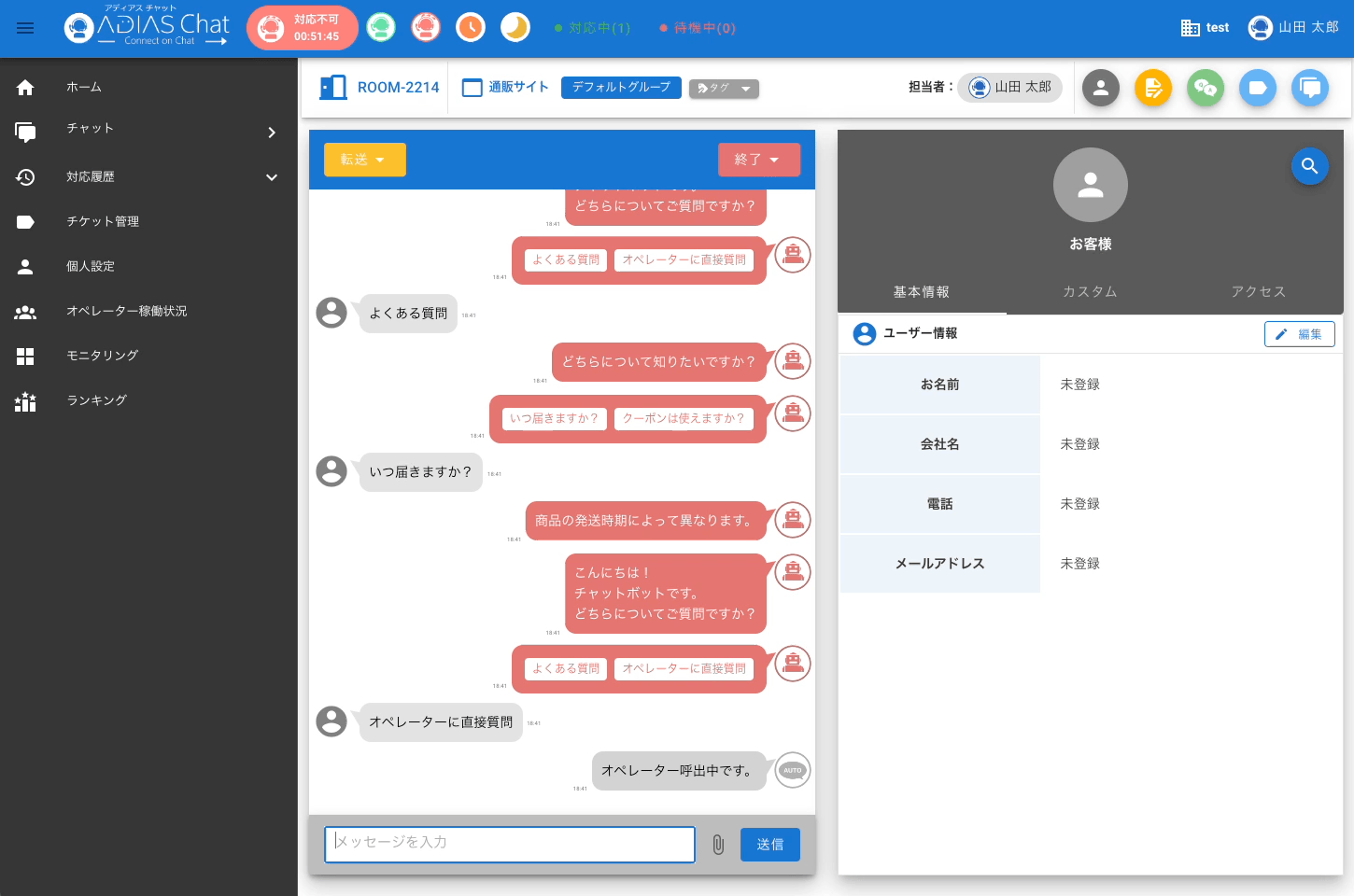The image size is (1354, 896).
Task: Switch status using the moon icon
Action: 515,28
